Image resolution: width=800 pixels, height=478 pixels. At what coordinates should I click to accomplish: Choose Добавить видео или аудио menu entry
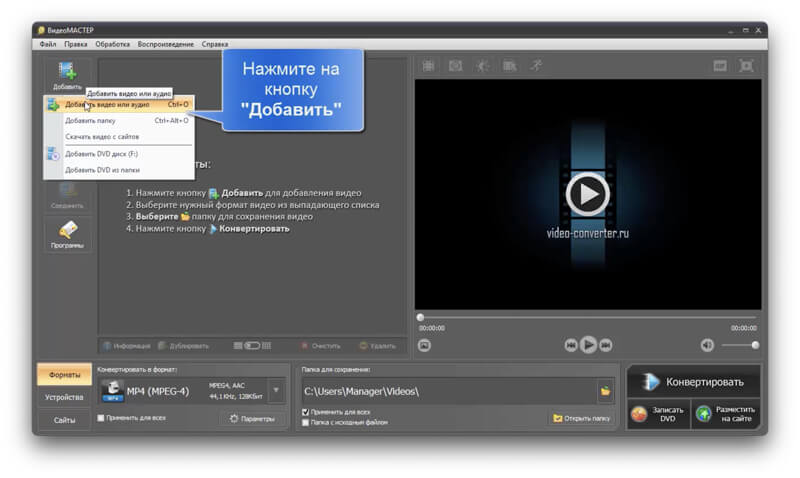(119, 105)
